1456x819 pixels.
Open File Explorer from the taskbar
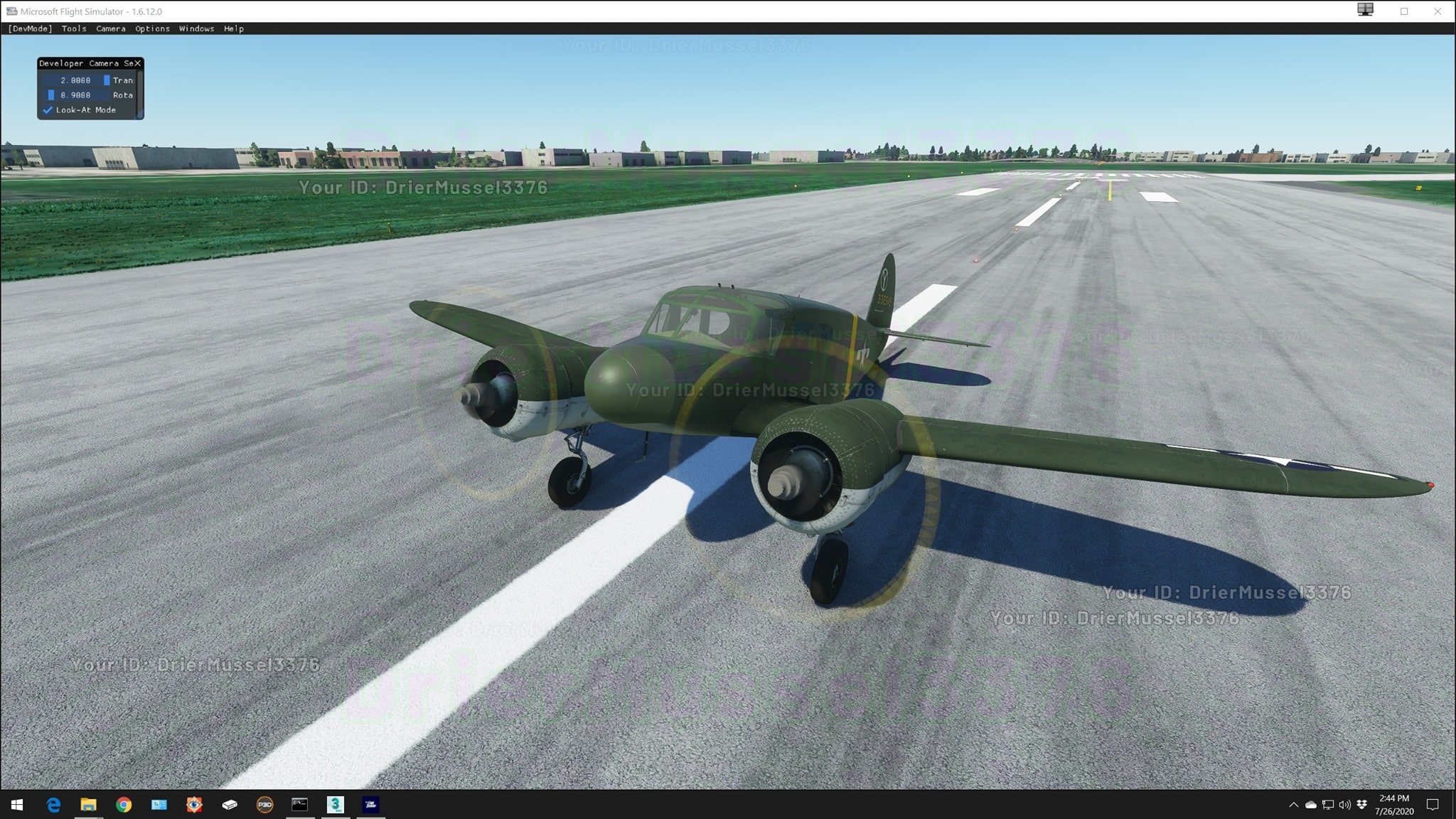coord(88,805)
